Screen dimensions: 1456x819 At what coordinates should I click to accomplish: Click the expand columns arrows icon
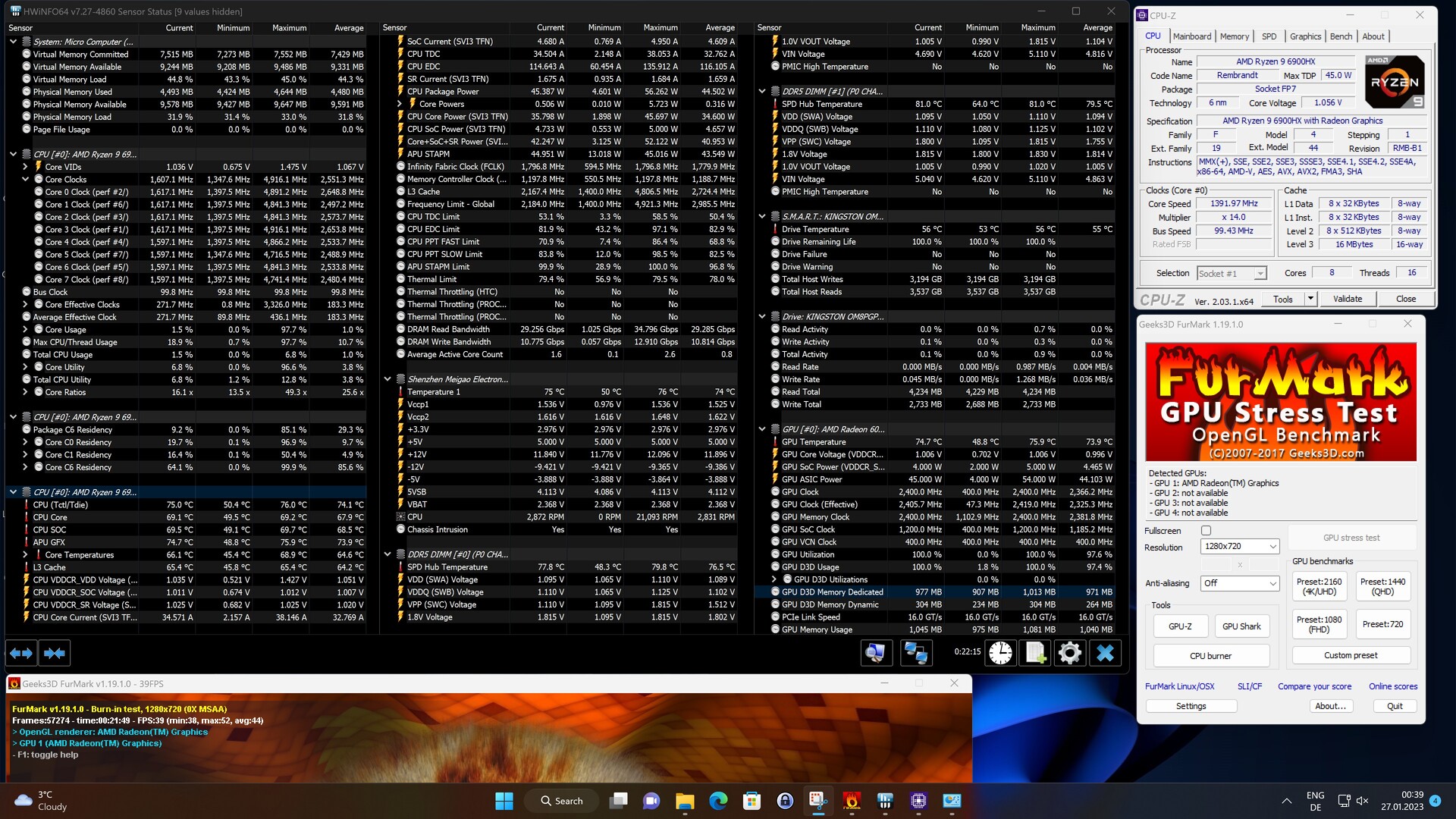[x=21, y=653]
